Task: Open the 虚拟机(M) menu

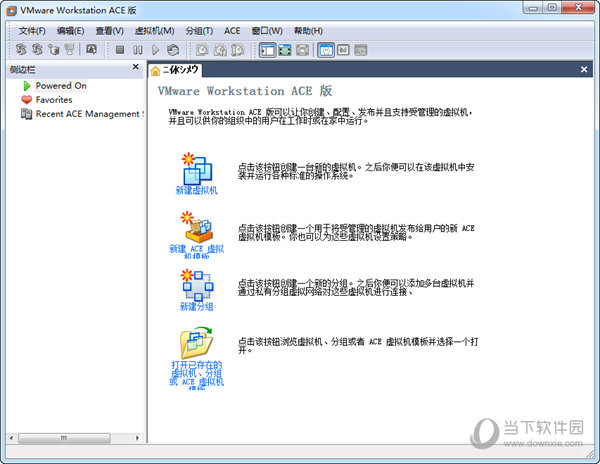Action: coord(154,31)
